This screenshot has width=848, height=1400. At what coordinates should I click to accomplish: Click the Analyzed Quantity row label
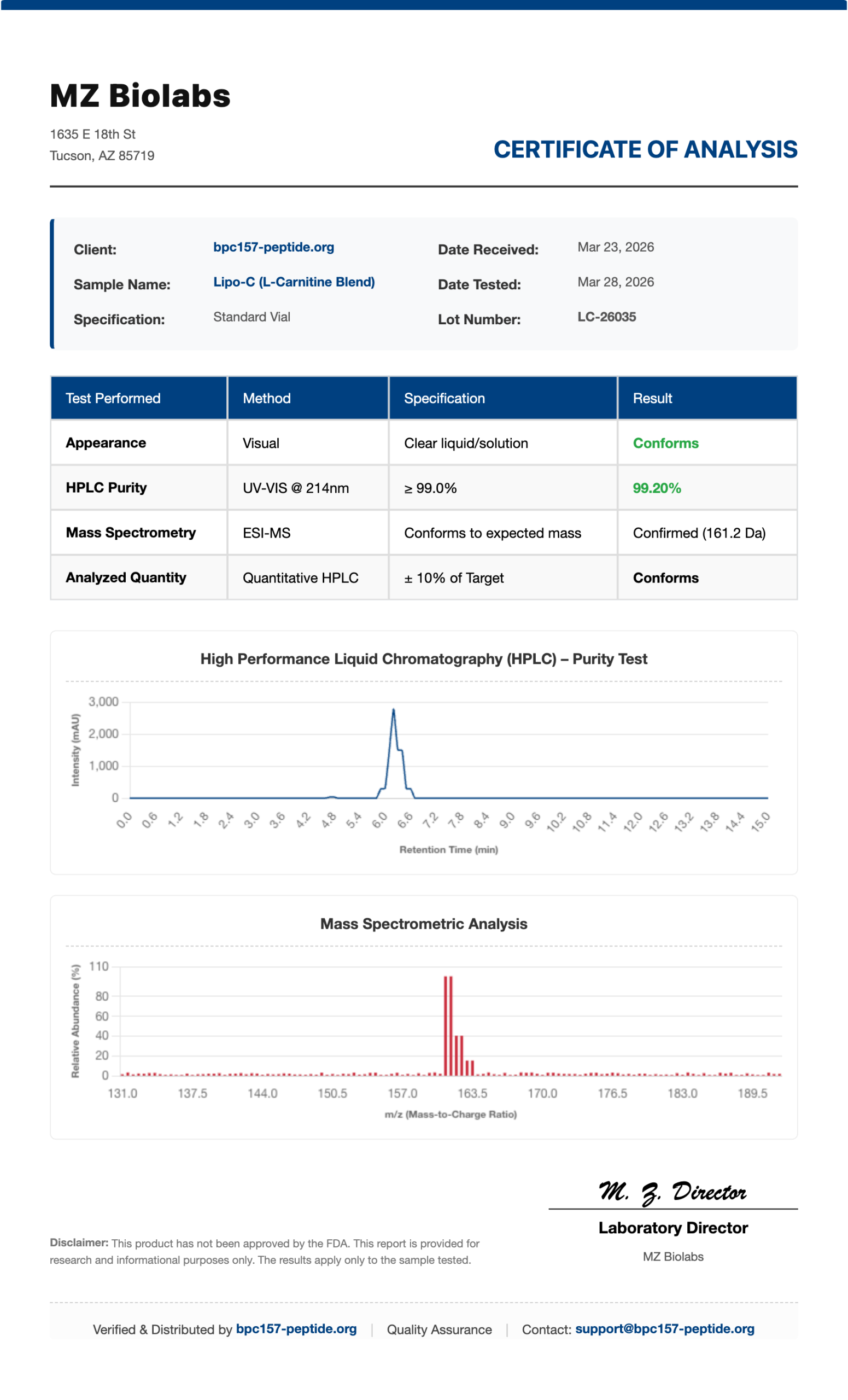coord(126,577)
